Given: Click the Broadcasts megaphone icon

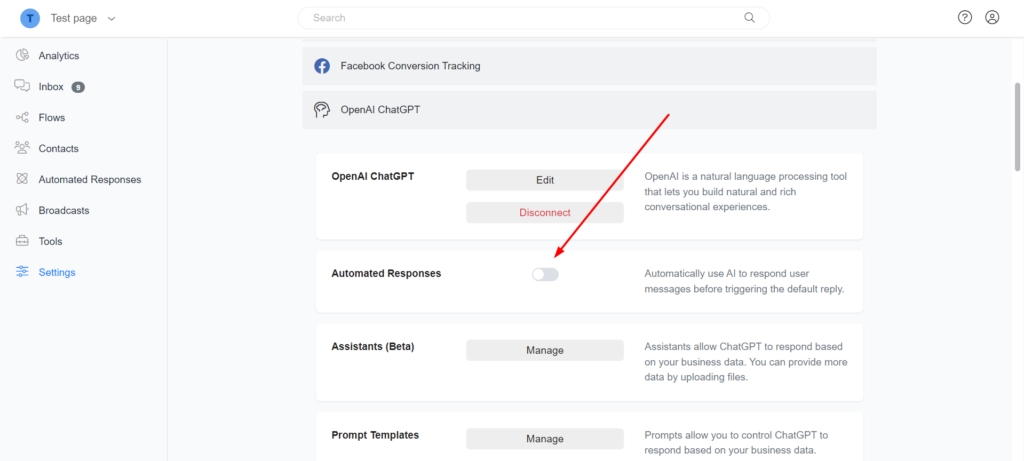Looking at the screenshot, I should pyautogui.click(x=22, y=210).
